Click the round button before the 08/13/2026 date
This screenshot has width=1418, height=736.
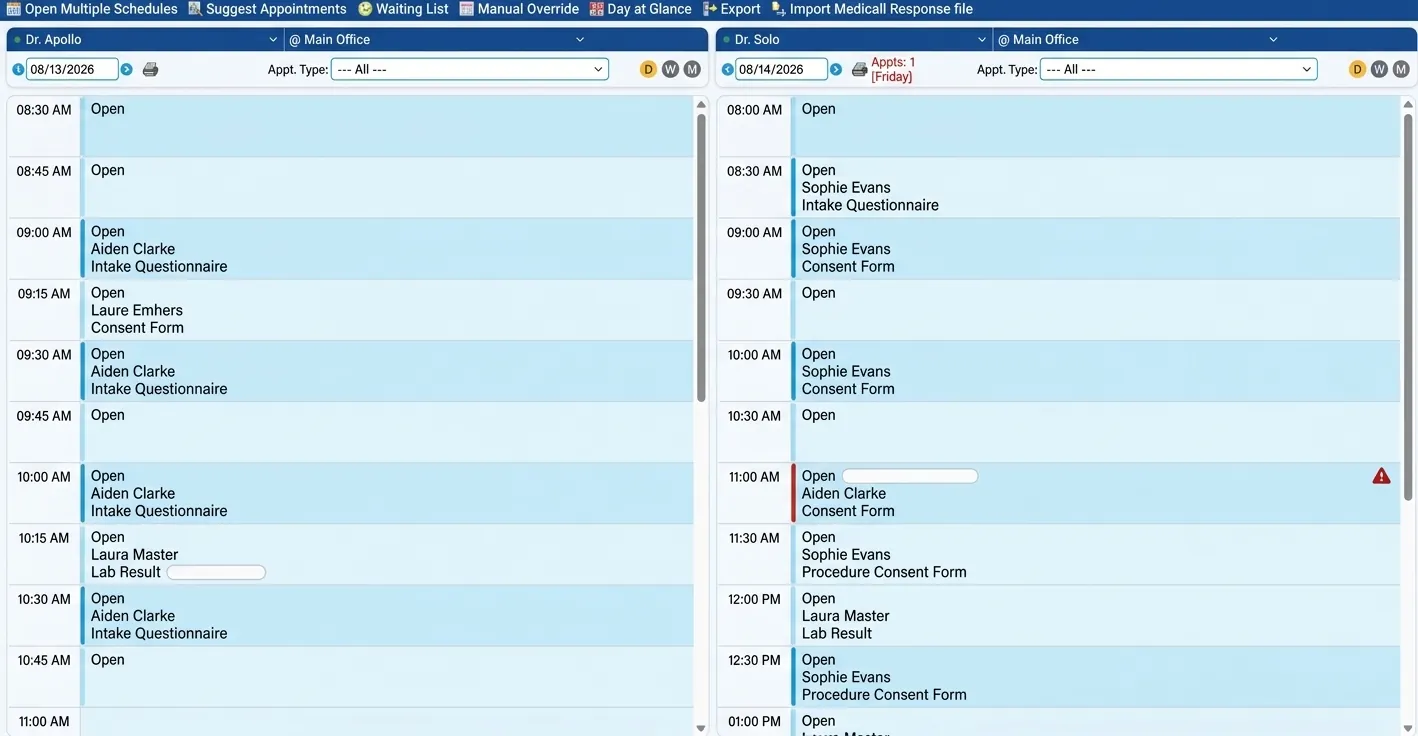tap(18, 69)
